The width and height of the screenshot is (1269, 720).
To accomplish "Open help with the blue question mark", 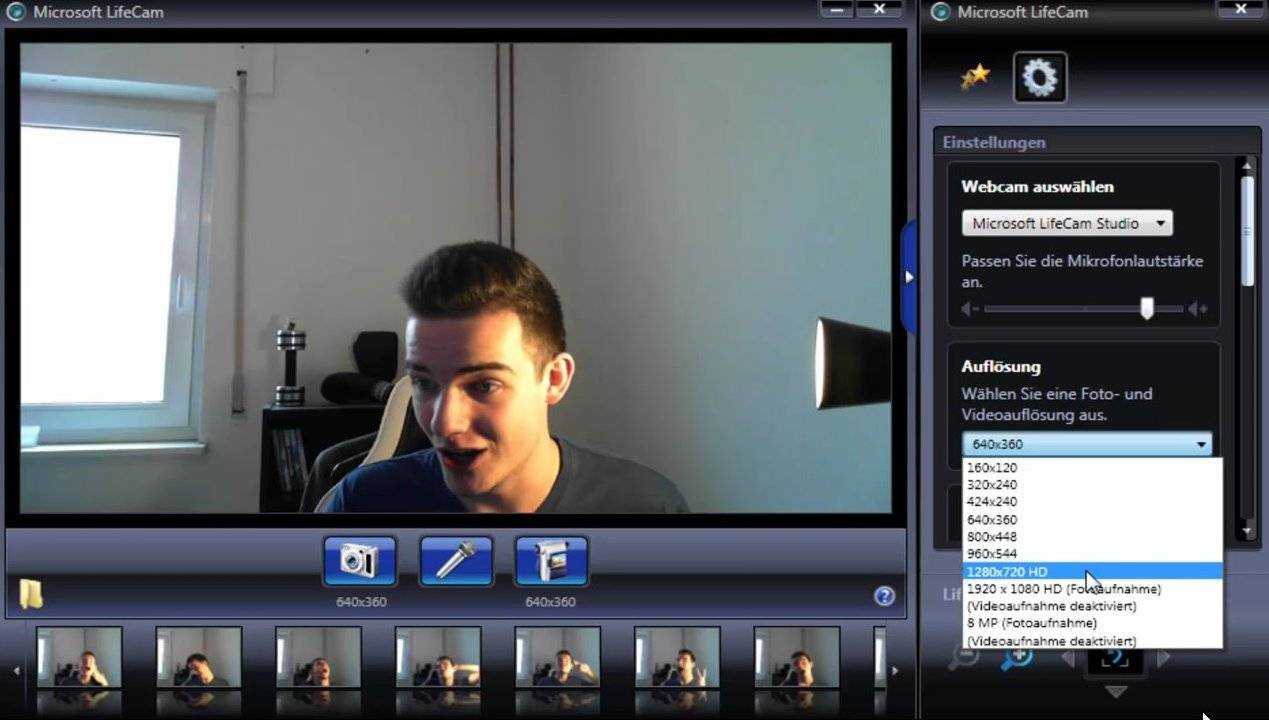I will pyautogui.click(x=884, y=596).
